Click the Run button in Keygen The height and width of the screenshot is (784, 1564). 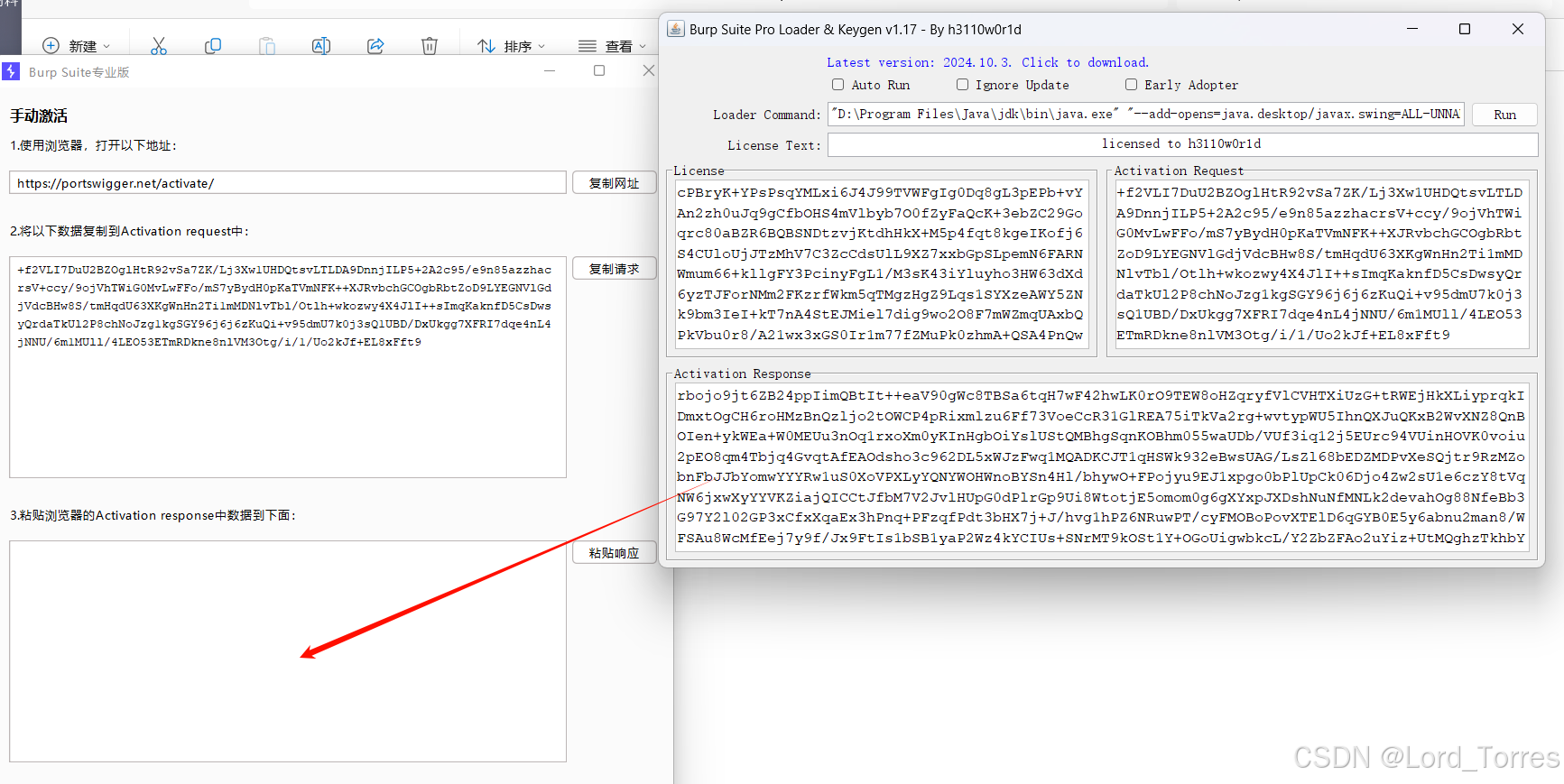(x=1504, y=115)
